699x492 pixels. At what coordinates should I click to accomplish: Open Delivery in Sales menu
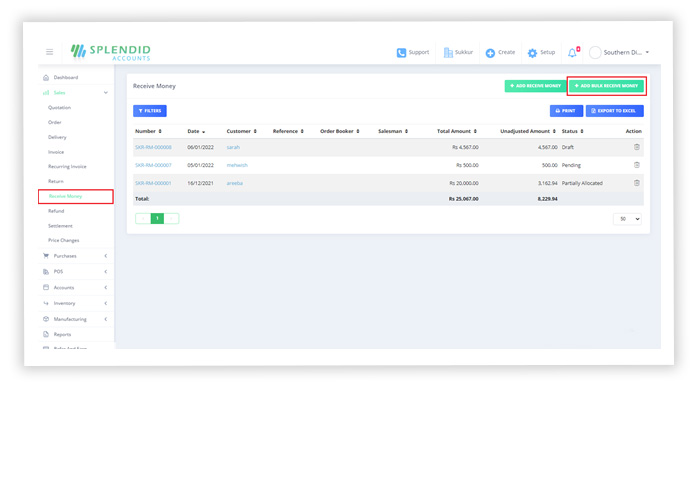[57, 137]
